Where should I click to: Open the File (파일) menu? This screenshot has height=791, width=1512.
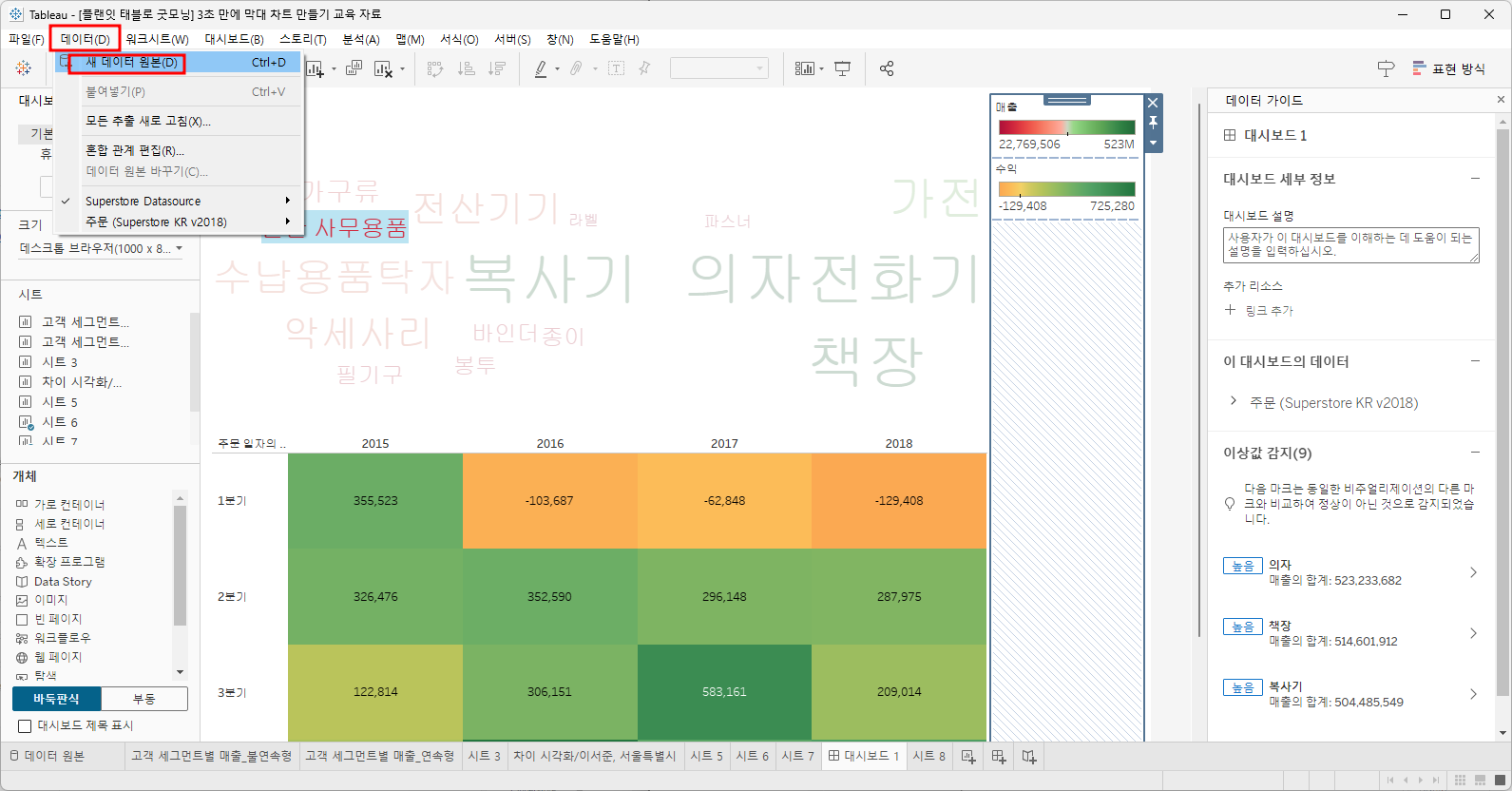[27, 39]
